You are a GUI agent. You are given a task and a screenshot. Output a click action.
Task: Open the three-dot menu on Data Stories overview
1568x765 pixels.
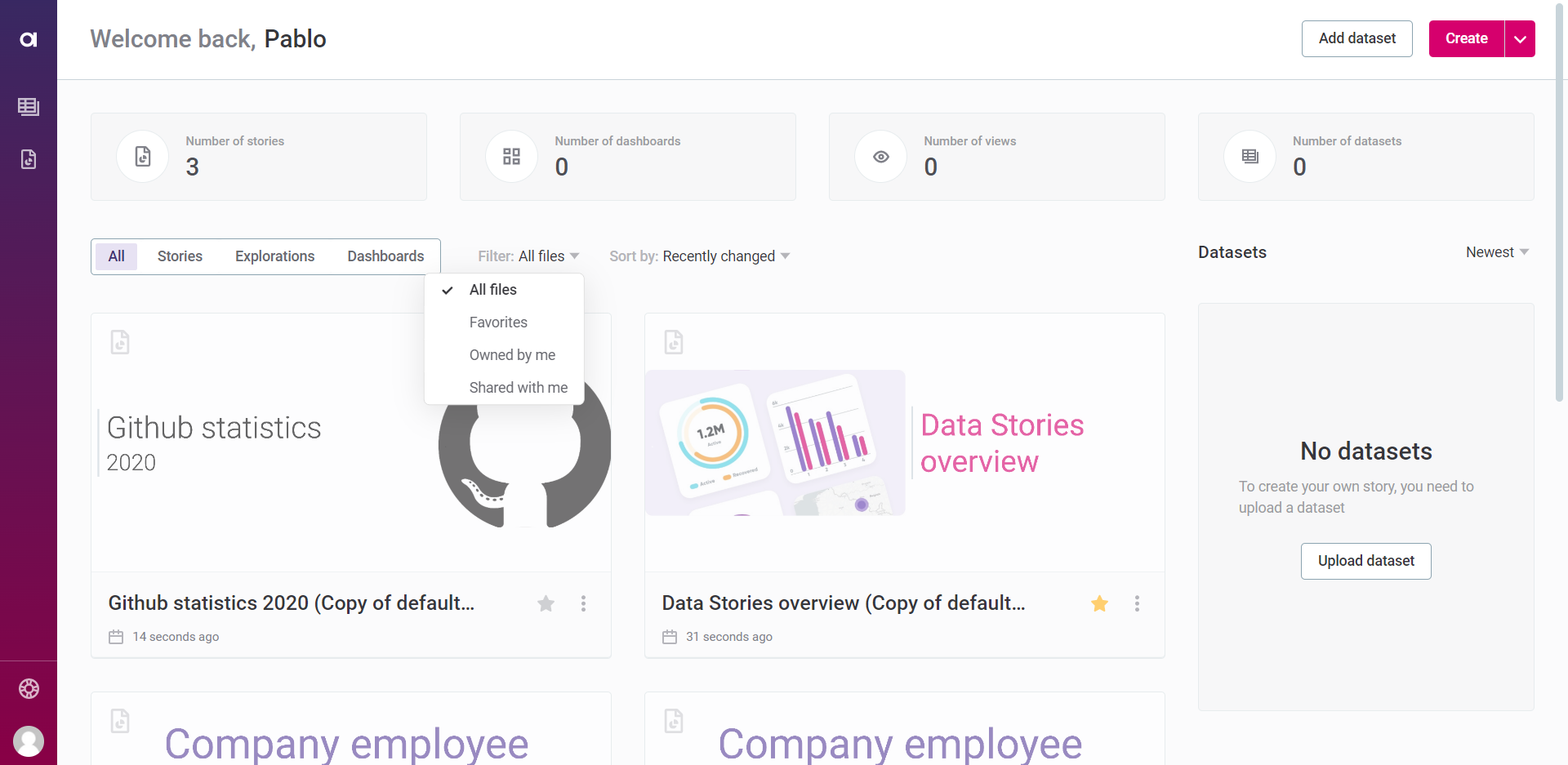coord(1136,603)
